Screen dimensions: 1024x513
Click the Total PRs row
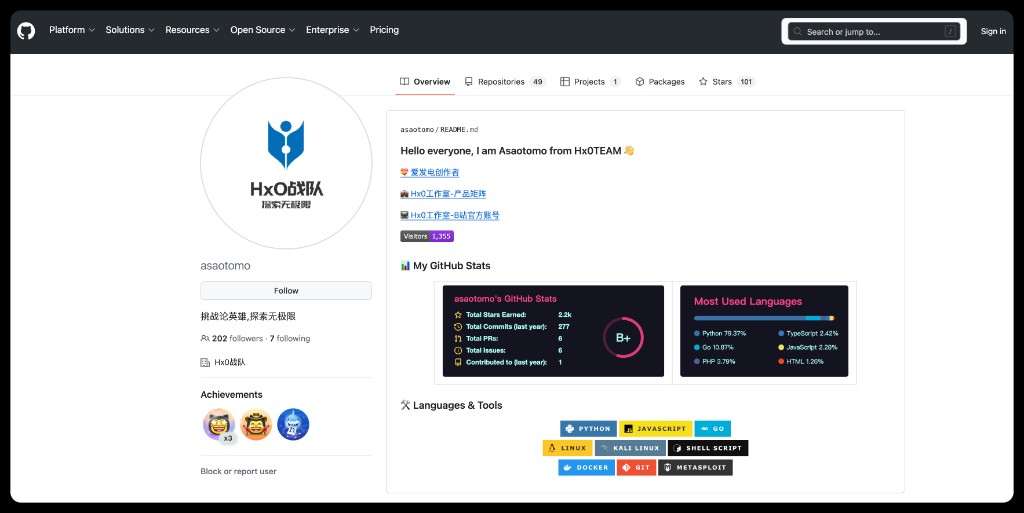508,338
